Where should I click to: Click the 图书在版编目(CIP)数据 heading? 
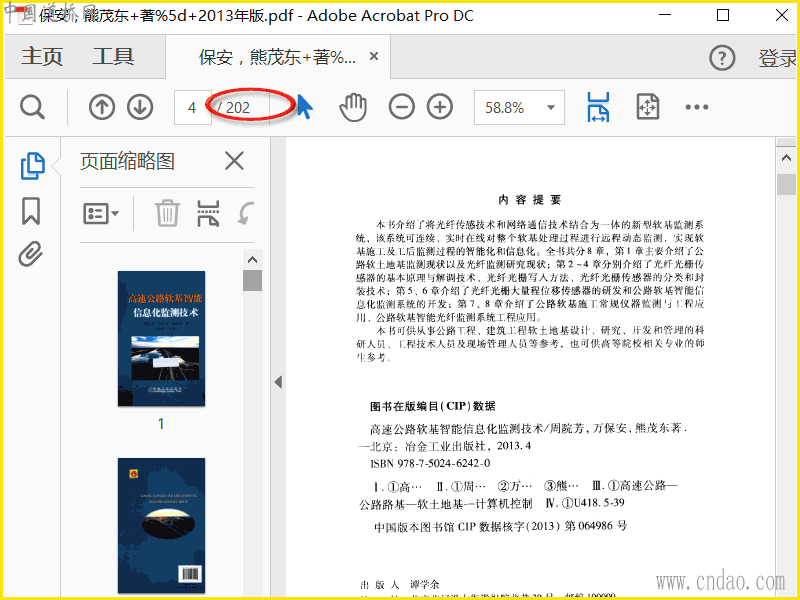coord(433,406)
